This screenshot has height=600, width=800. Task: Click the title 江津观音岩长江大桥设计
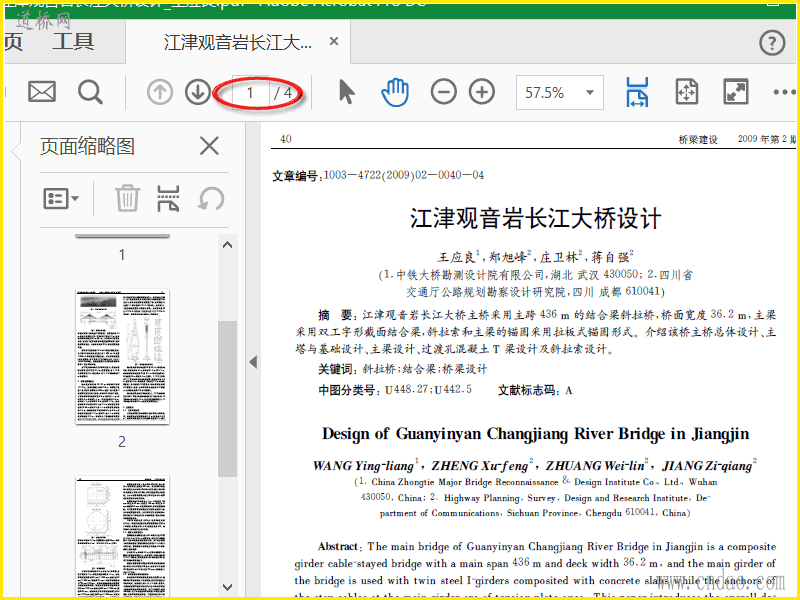click(536, 218)
